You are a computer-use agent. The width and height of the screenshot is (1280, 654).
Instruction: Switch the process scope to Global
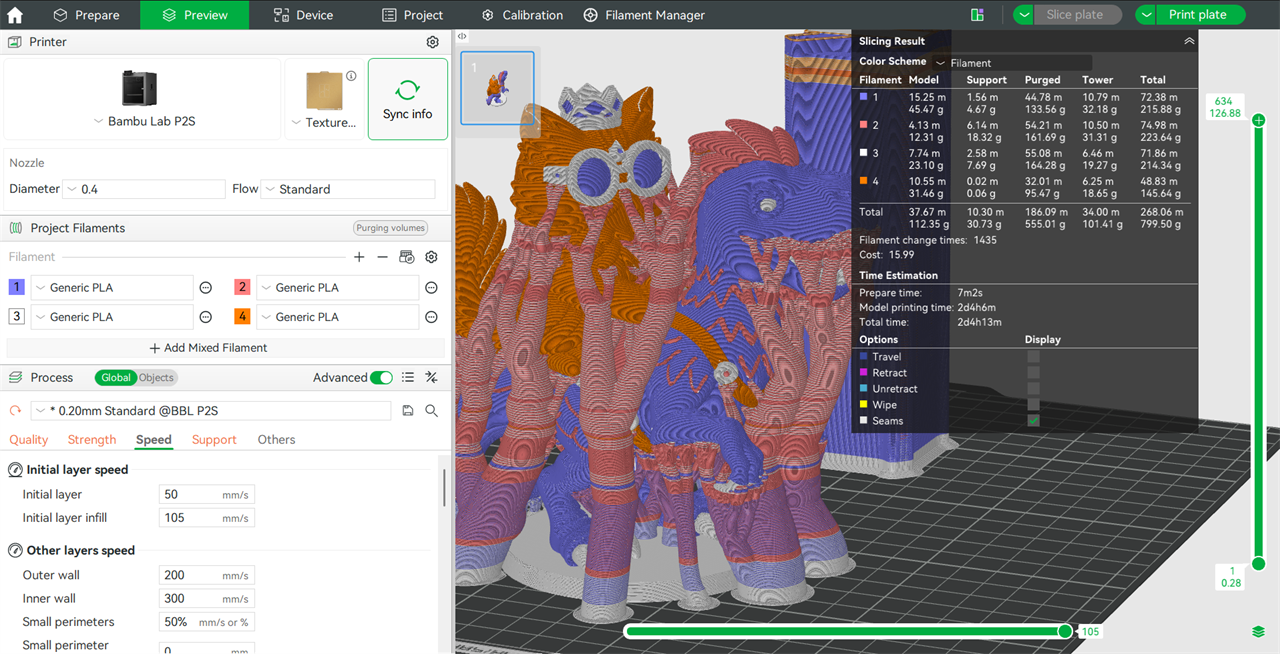(x=115, y=378)
